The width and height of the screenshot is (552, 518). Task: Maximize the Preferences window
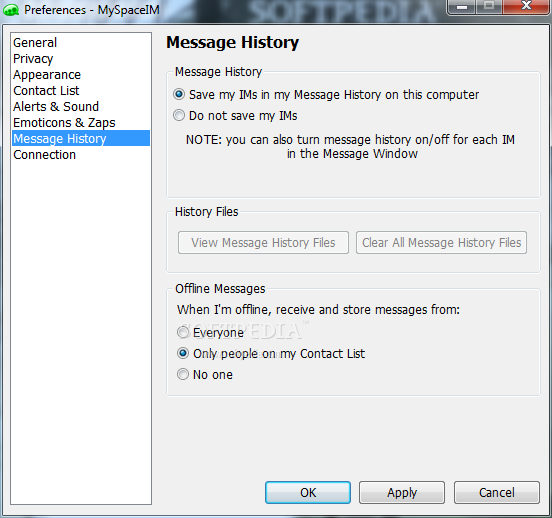489,6
